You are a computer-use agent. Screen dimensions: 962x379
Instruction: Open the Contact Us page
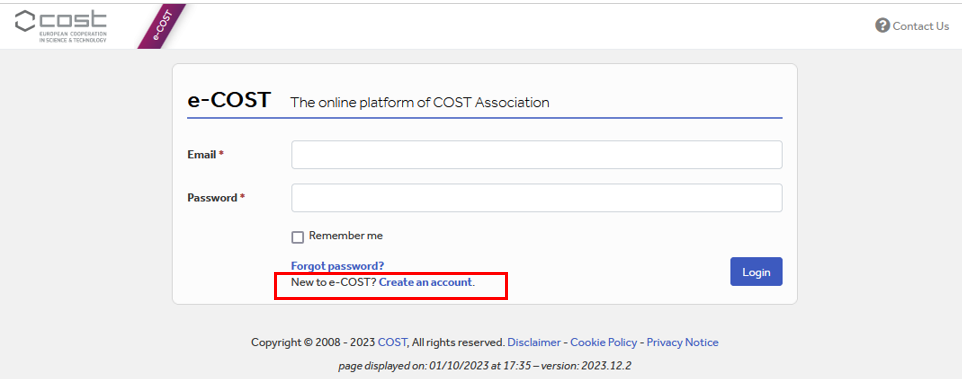920,26
